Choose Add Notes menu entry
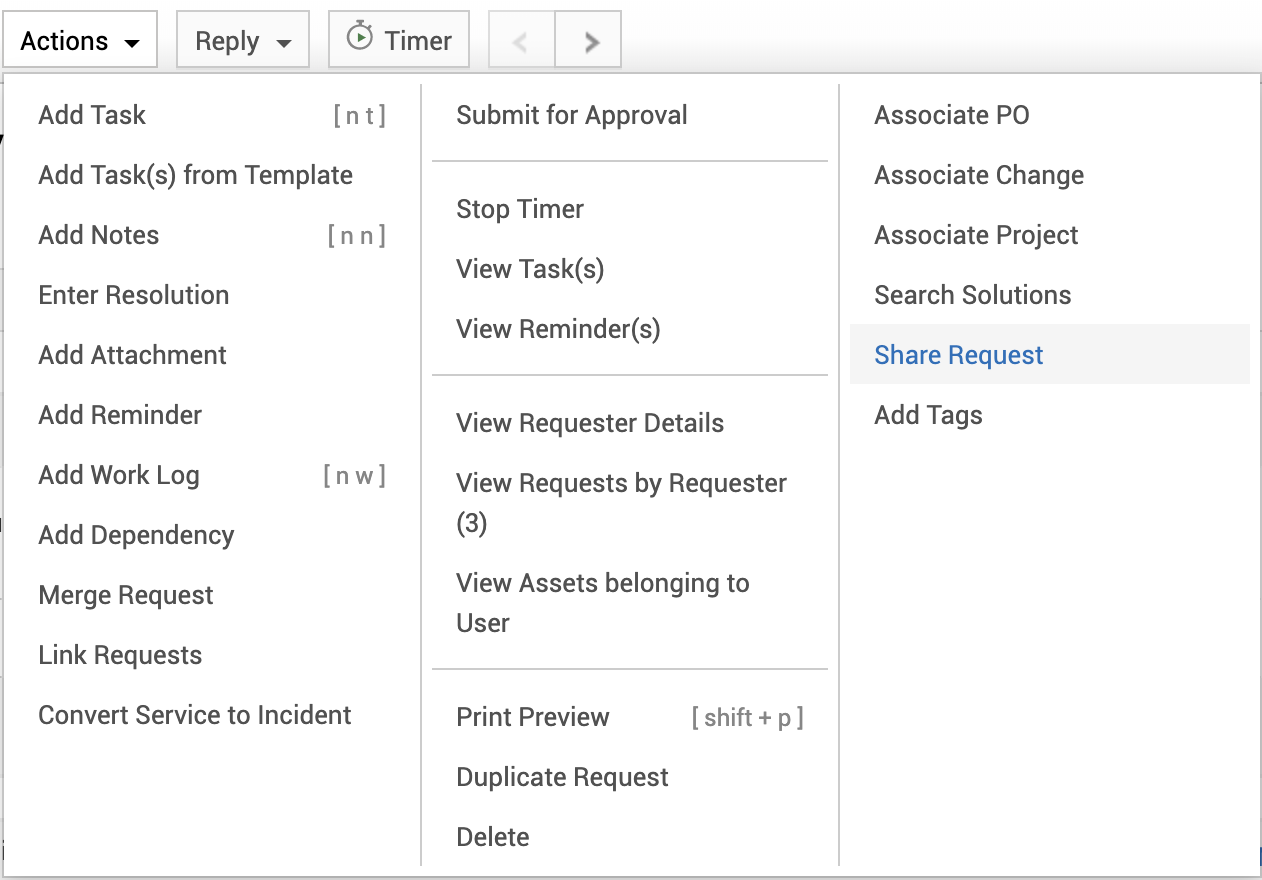 tap(99, 235)
